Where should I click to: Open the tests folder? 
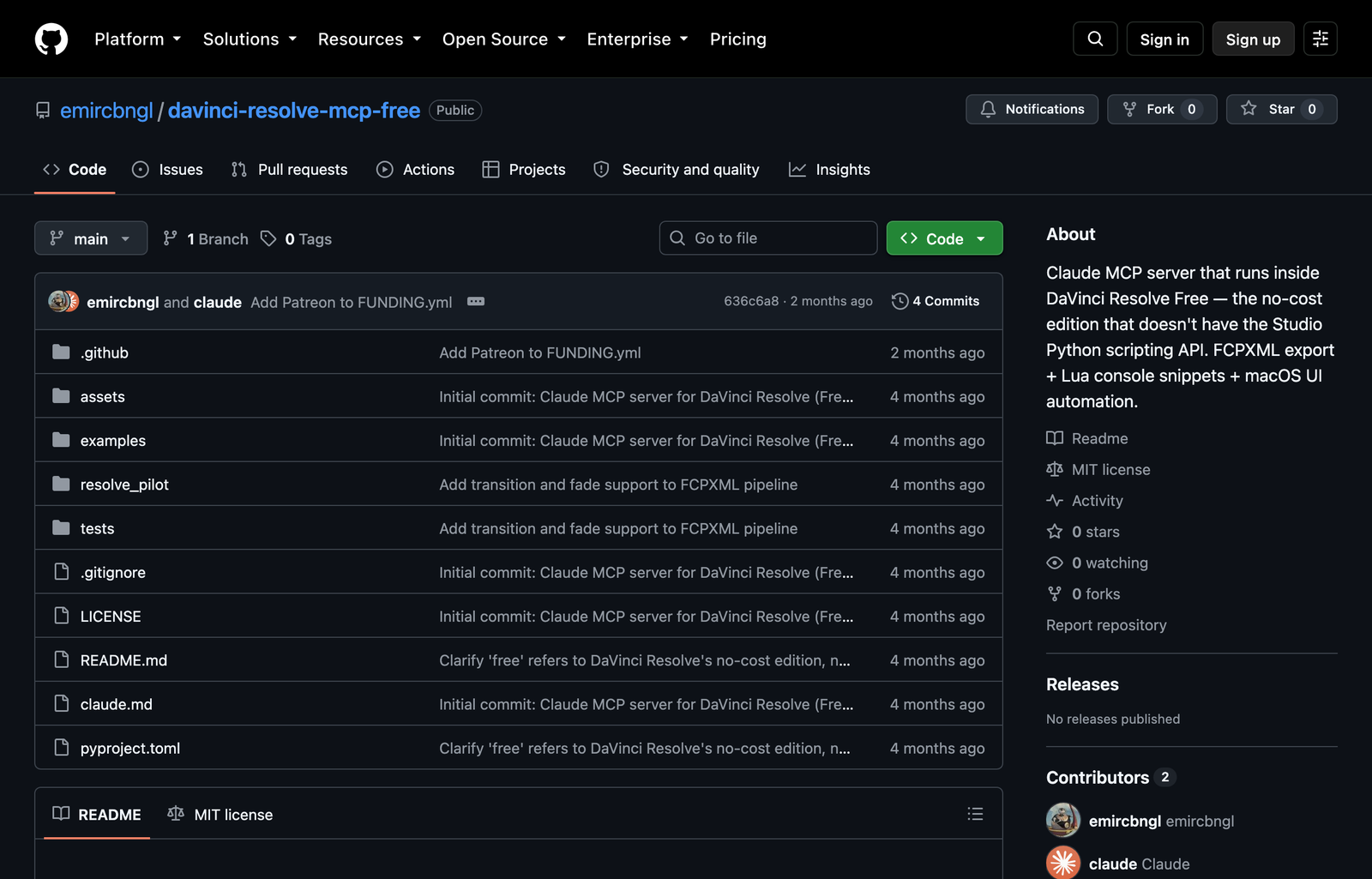pyautogui.click(x=97, y=528)
